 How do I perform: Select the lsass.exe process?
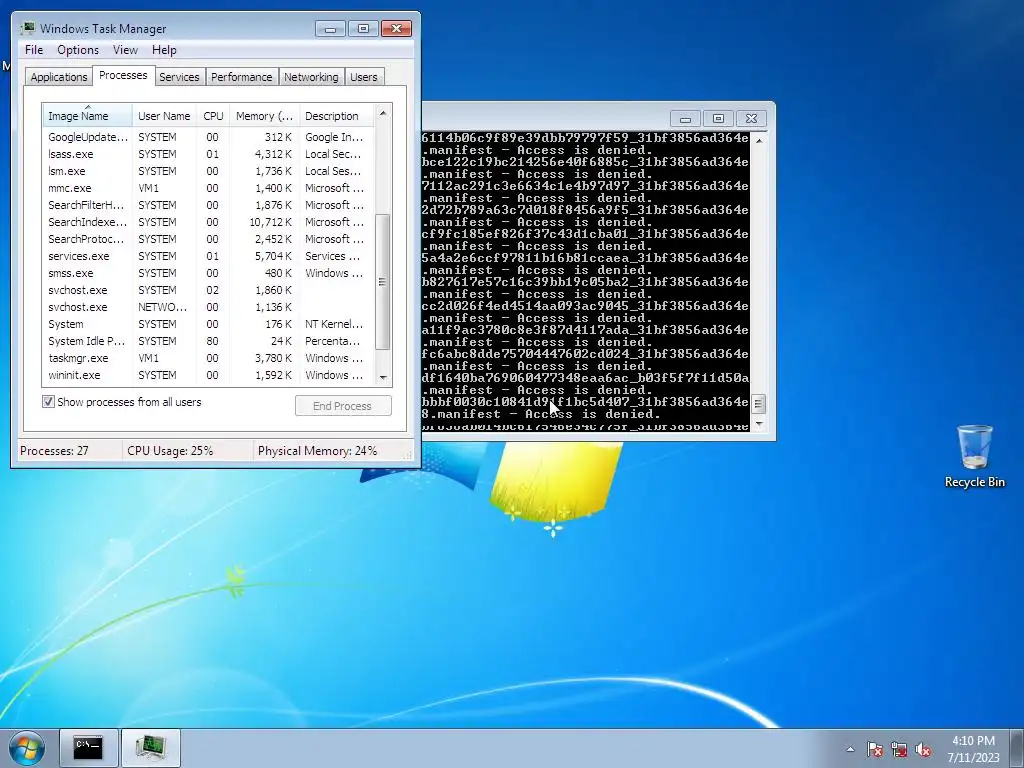click(209, 154)
